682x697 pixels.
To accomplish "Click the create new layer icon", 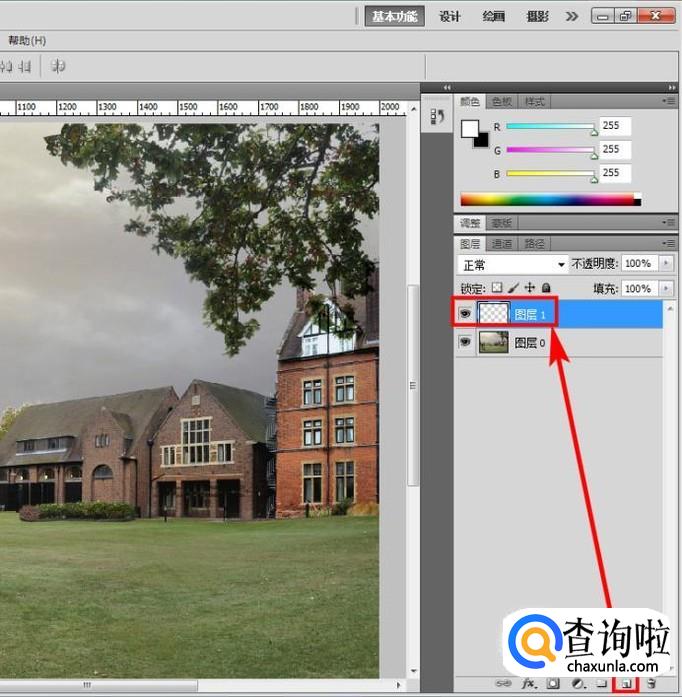I will [626, 684].
